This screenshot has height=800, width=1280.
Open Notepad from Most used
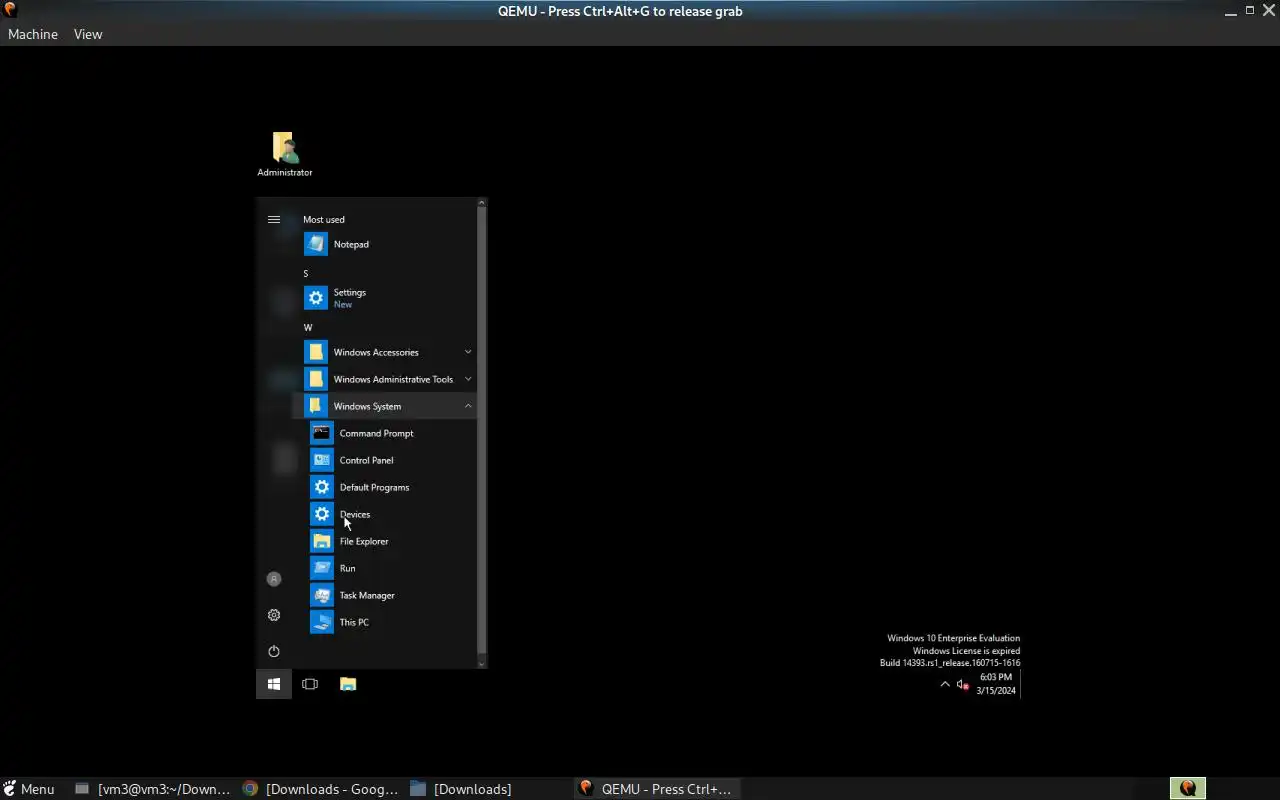(388, 244)
